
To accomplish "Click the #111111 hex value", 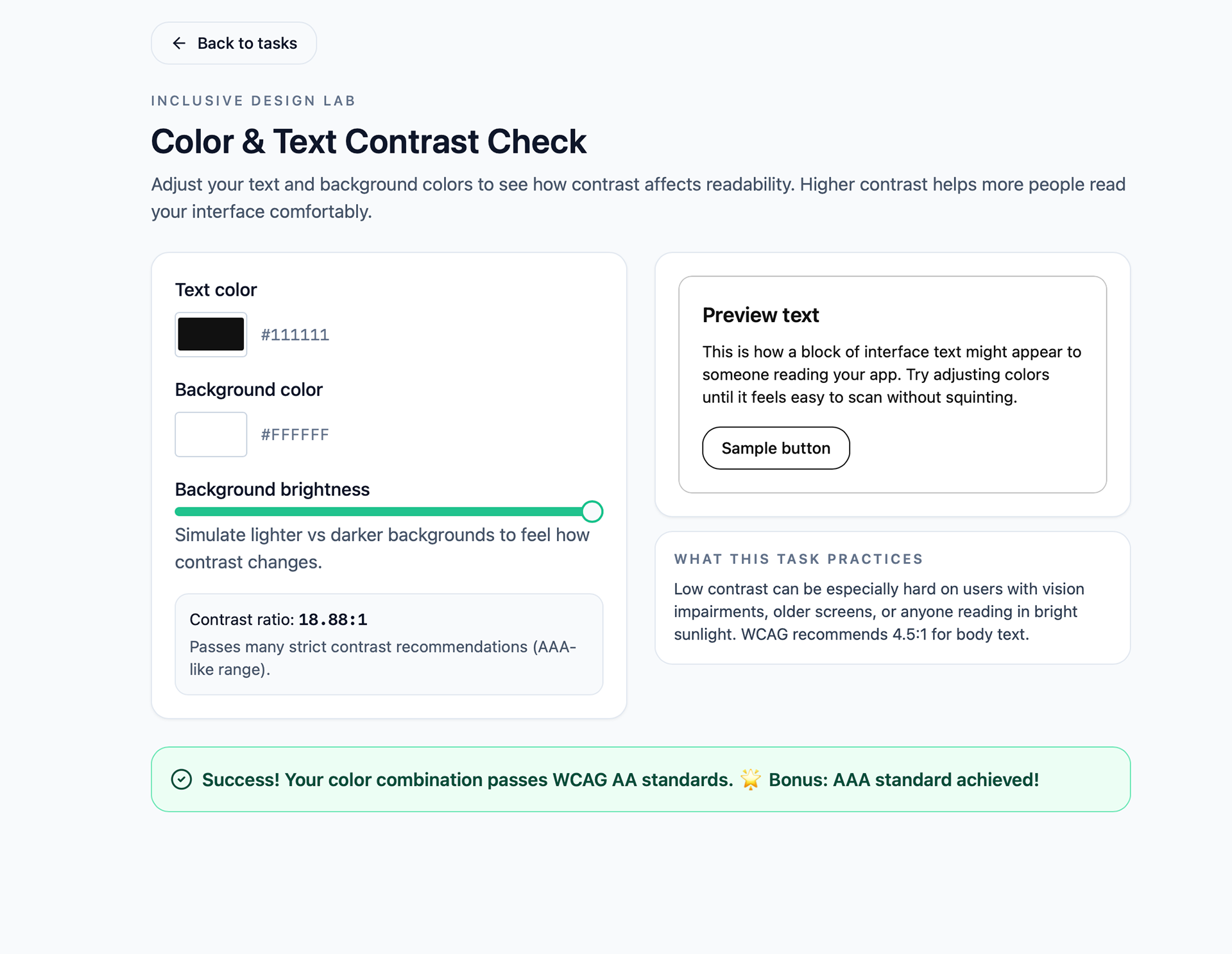I will (295, 335).
